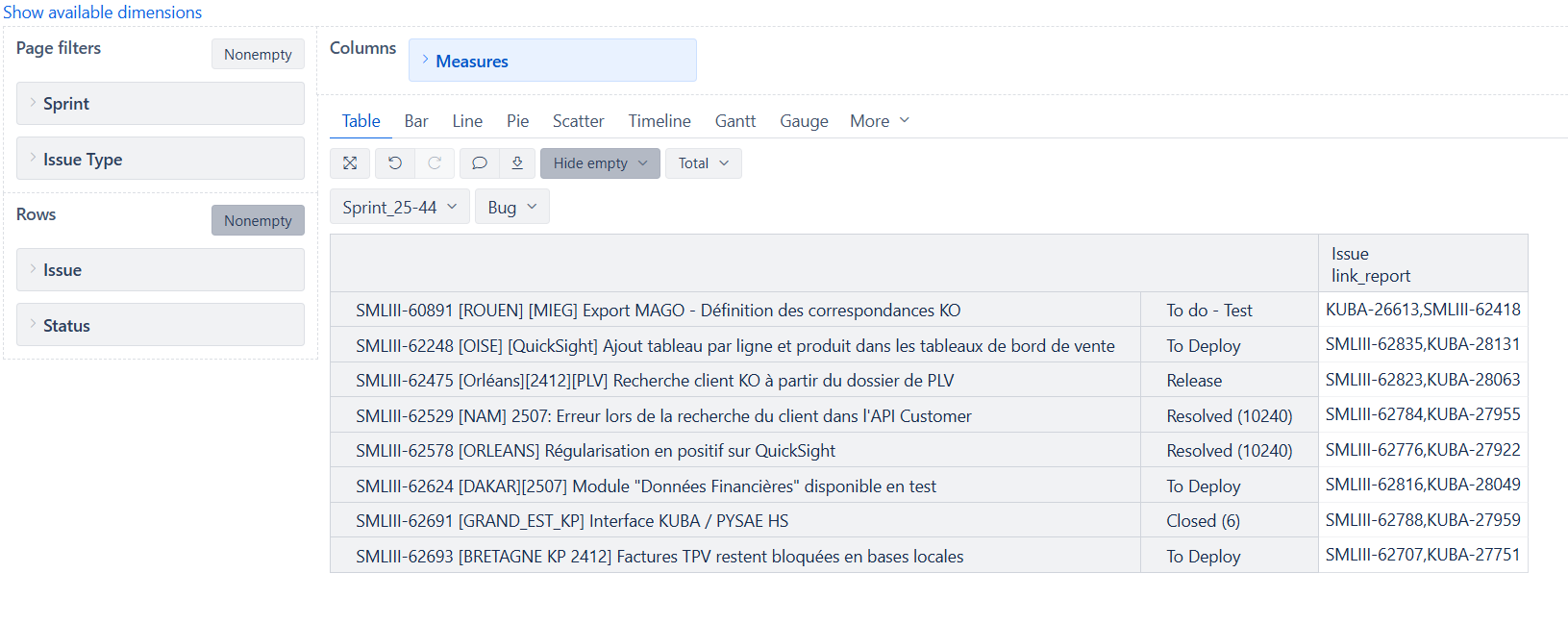Expand the Sprint dimension chevron

click(x=34, y=103)
